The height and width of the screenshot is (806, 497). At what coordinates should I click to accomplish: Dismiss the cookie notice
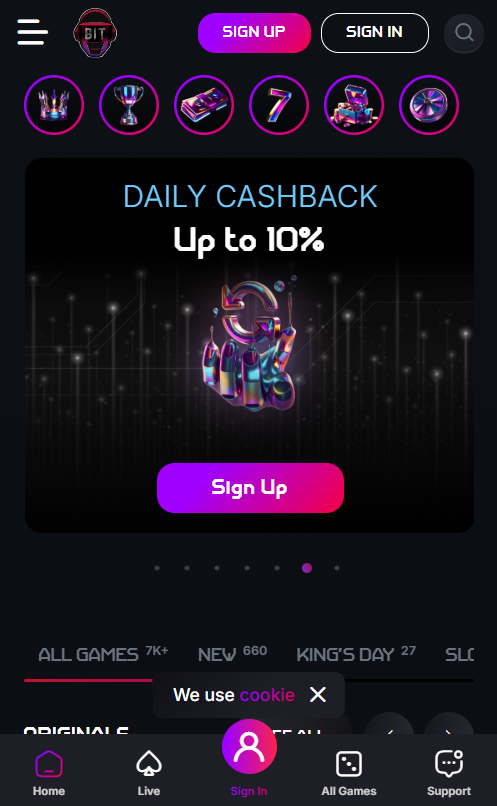[x=318, y=695]
